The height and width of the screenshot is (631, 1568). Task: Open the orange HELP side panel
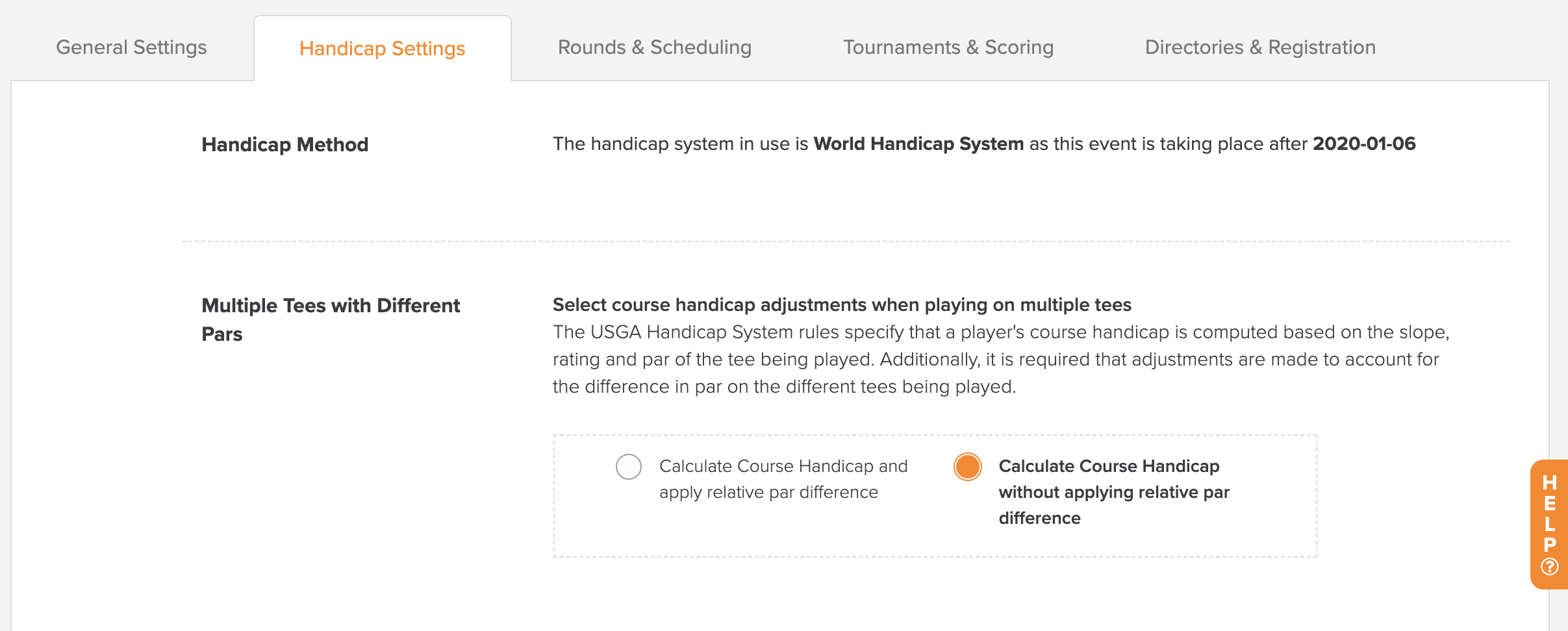1549,525
